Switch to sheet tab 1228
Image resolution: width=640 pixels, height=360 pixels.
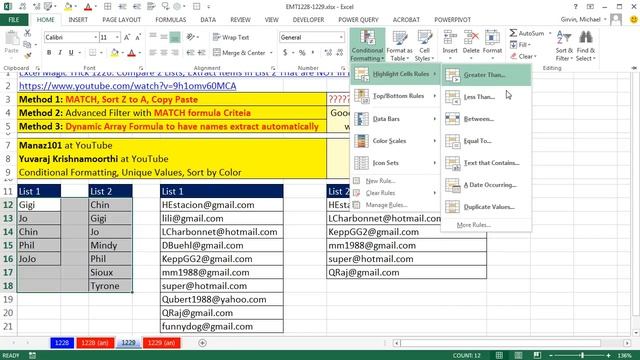[62, 343]
